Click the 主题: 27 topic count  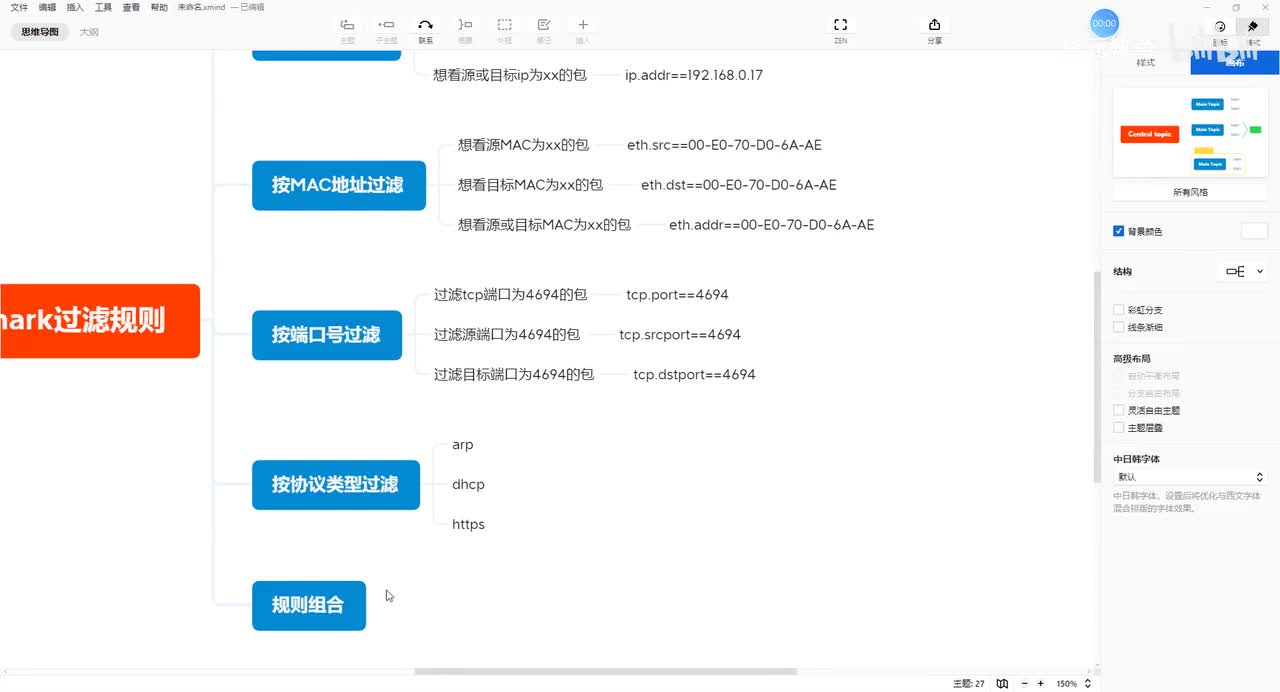968,684
